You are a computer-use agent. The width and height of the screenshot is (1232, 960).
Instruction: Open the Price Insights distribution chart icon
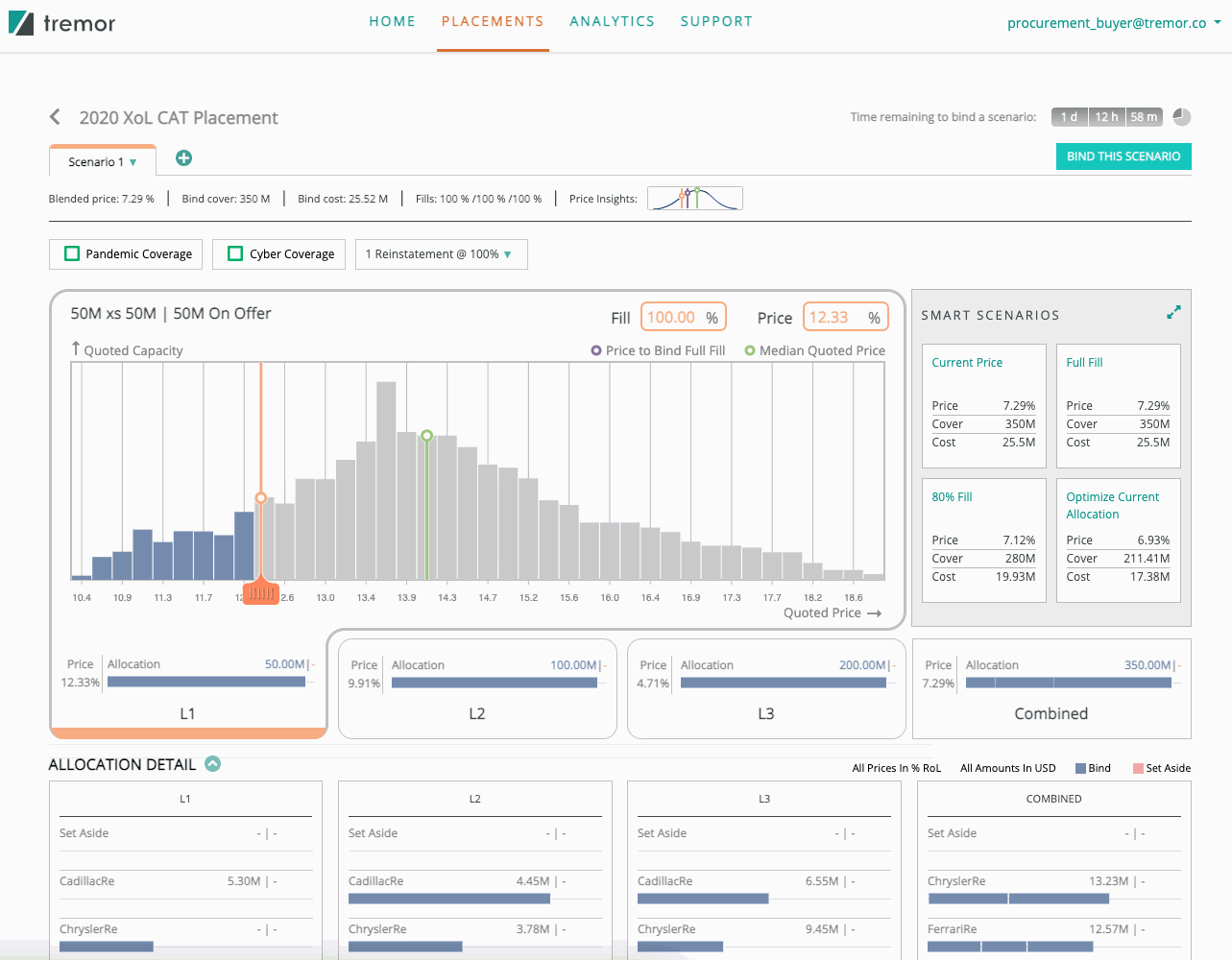click(x=694, y=198)
